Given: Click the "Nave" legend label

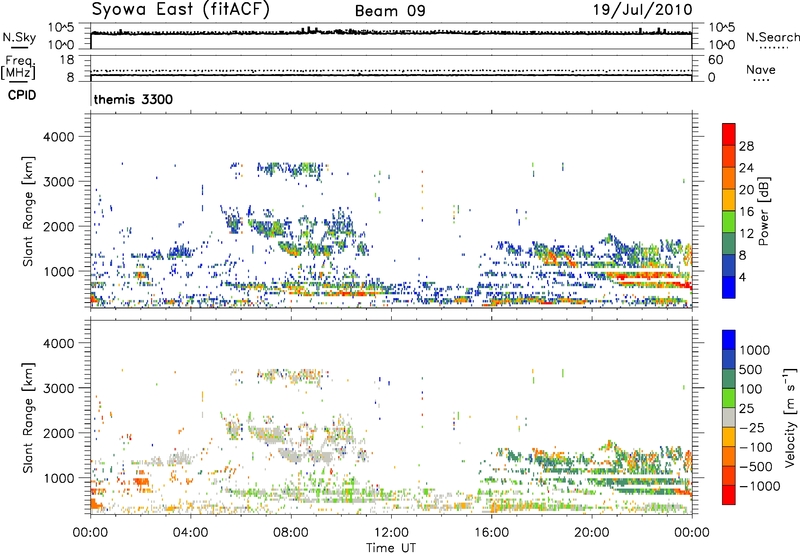Looking at the screenshot, I should tap(761, 69).
